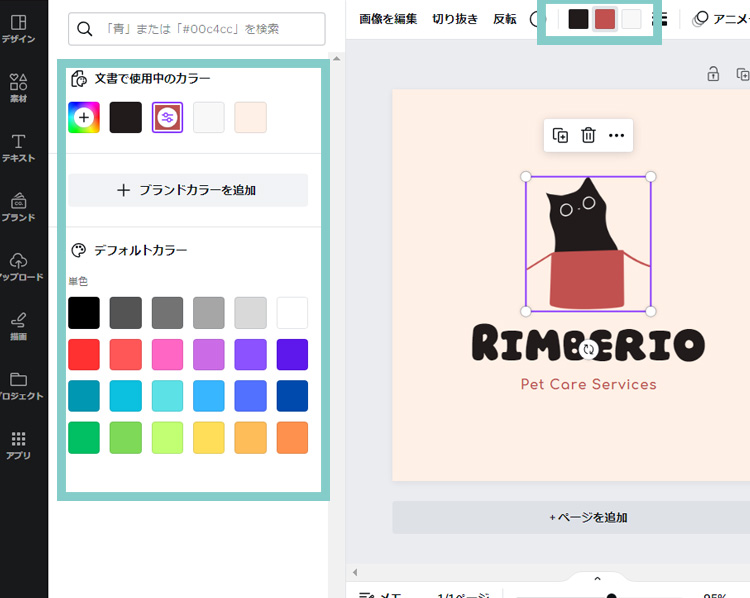Select the peach document color swatch

point(250,117)
